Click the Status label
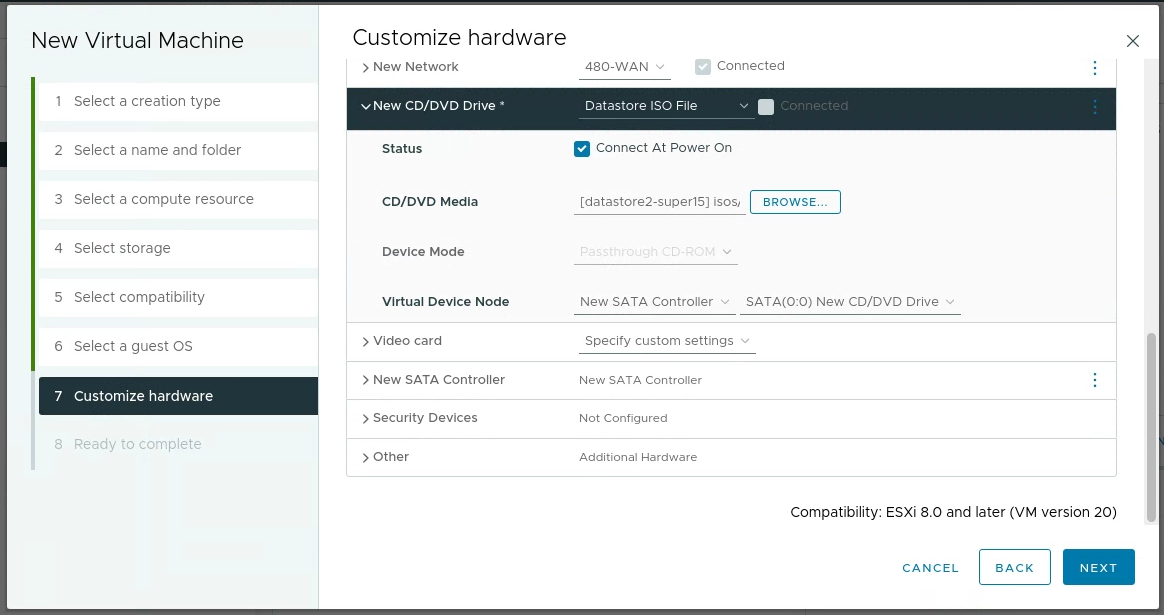 coord(402,149)
